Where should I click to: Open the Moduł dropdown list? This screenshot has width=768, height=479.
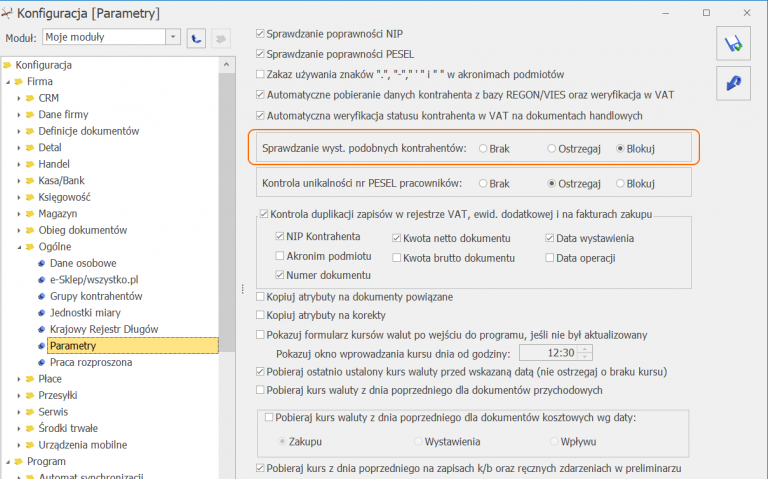(173, 36)
